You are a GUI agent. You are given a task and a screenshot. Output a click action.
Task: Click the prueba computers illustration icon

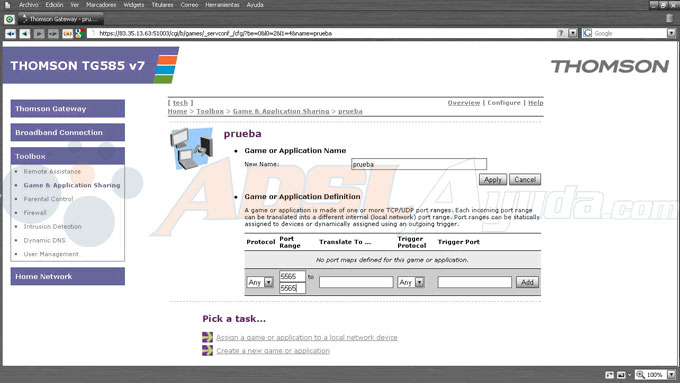191,149
